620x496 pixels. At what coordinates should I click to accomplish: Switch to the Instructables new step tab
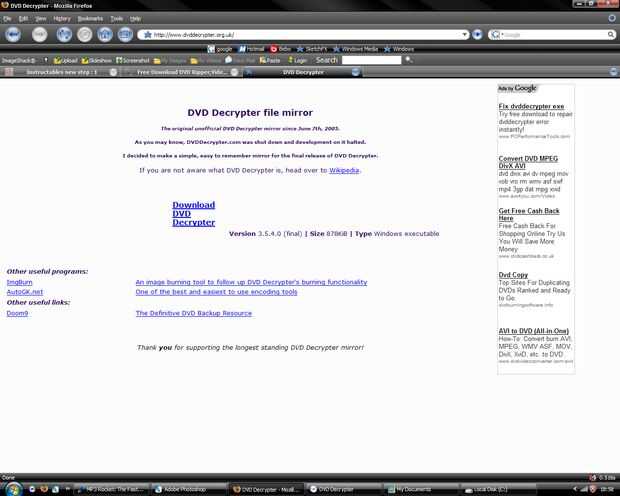pyautogui.click(x=61, y=72)
